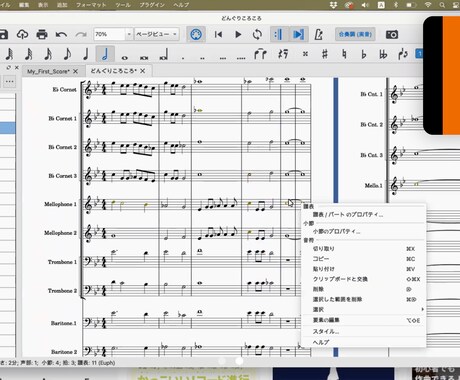Select the eighth note duration
Image resolution: width=460 pixels, height=380 pixels.
coord(67,54)
